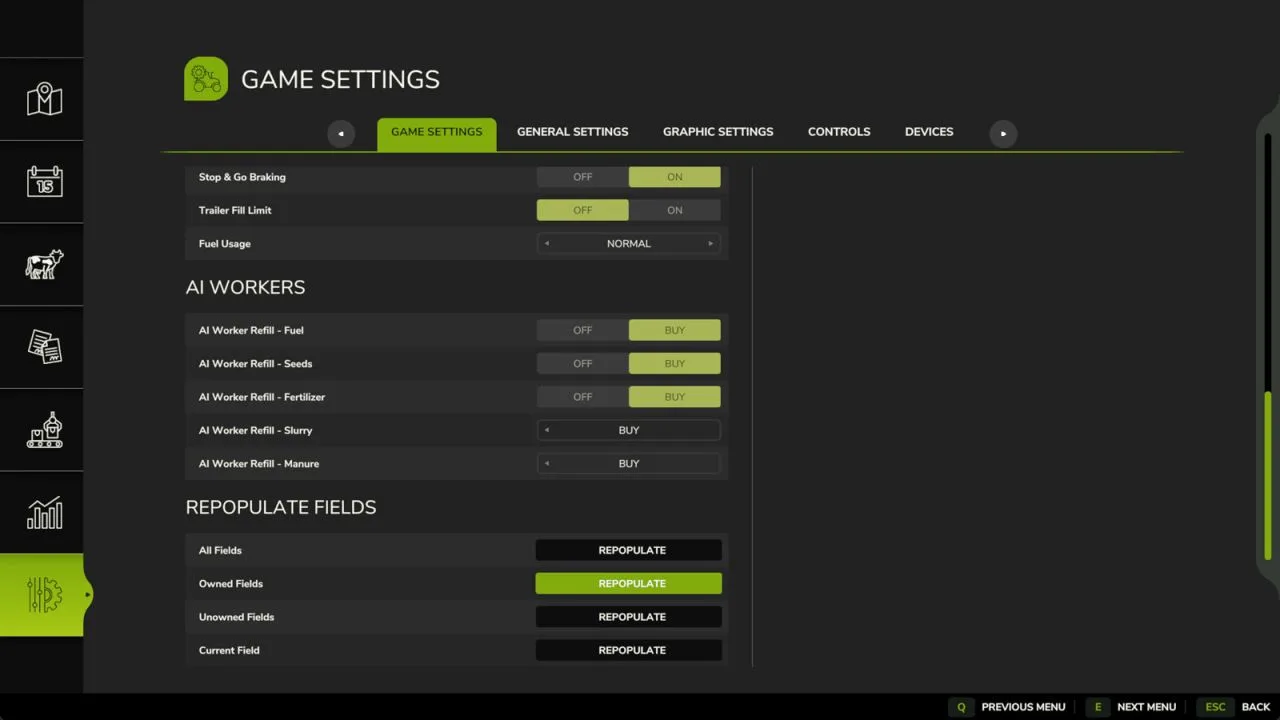Click Fuel Usage right arrow
Screen dimensions: 1280x720
pos(711,244)
